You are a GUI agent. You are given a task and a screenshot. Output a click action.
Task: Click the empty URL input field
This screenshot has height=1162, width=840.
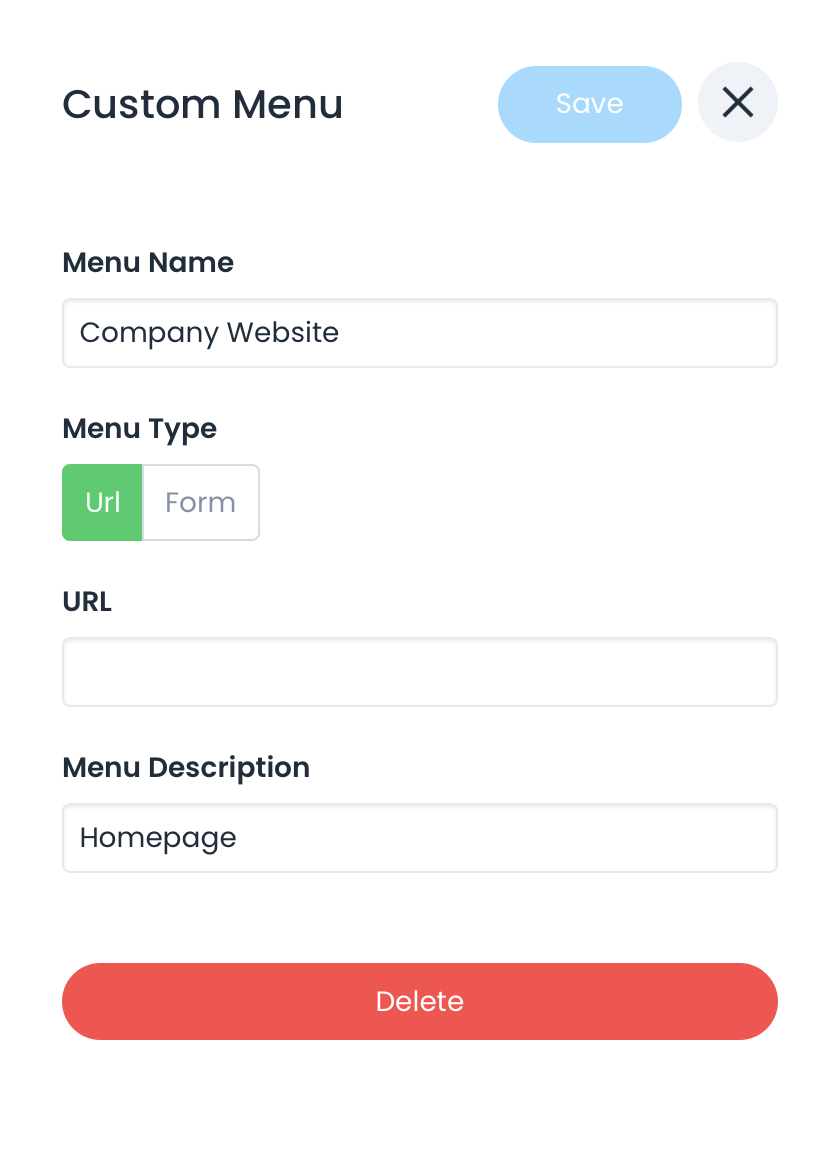pos(419,672)
